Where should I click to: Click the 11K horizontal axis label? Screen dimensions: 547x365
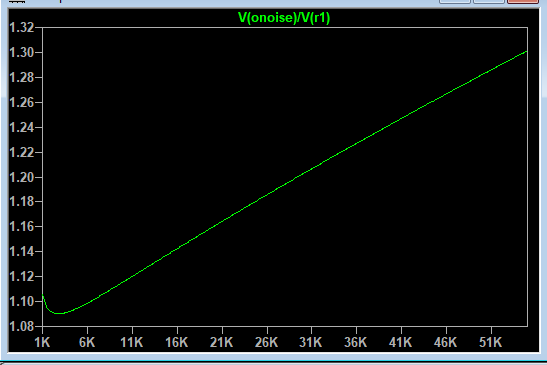(x=132, y=342)
